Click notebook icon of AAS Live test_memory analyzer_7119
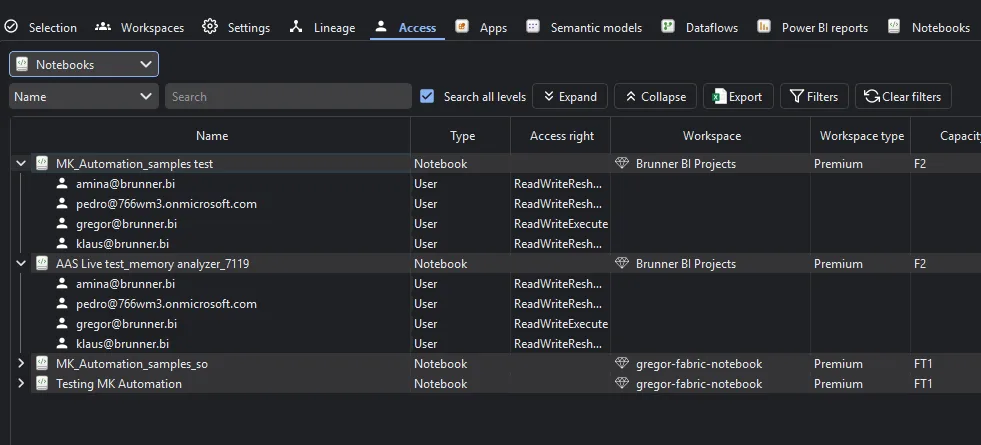Screen dimensions: 981x445 click(x=42, y=263)
